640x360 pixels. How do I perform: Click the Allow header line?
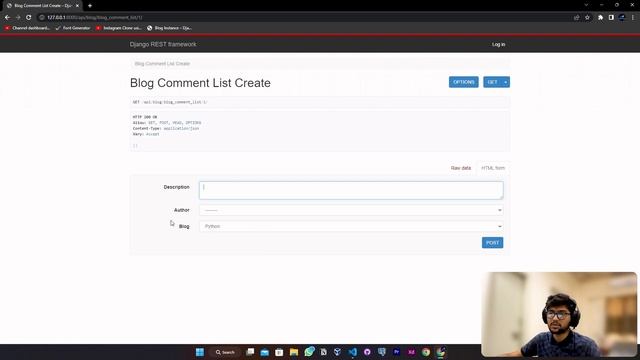tap(167, 122)
